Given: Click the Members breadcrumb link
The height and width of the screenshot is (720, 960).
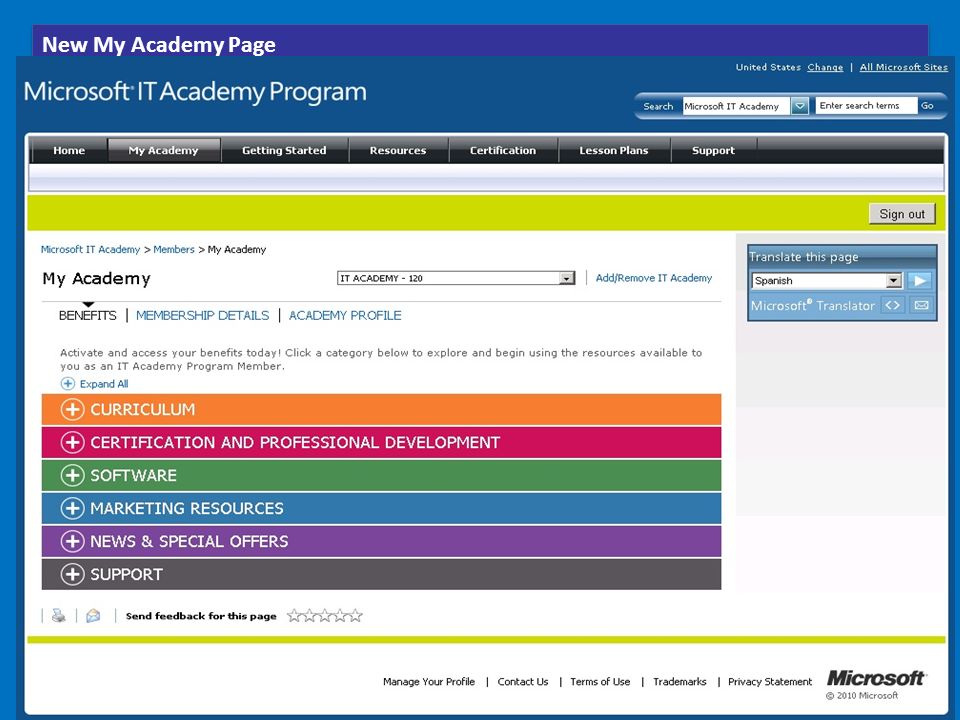Looking at the screenshot, I should [174, 250].
